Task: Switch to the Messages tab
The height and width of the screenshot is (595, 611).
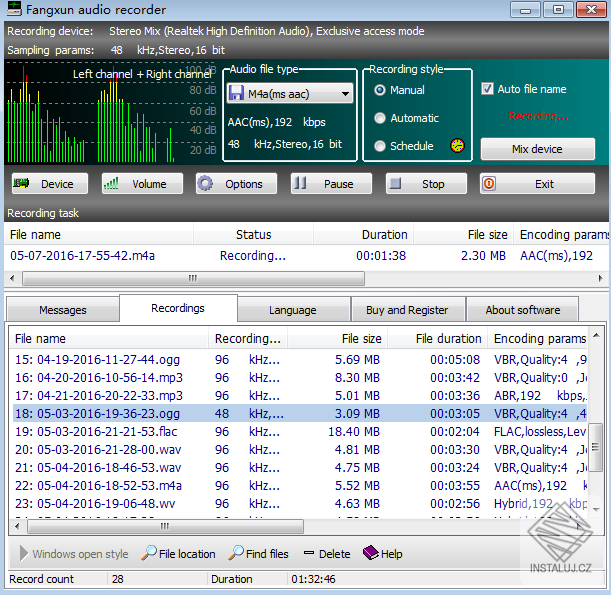Action: (x=63, y=310)
